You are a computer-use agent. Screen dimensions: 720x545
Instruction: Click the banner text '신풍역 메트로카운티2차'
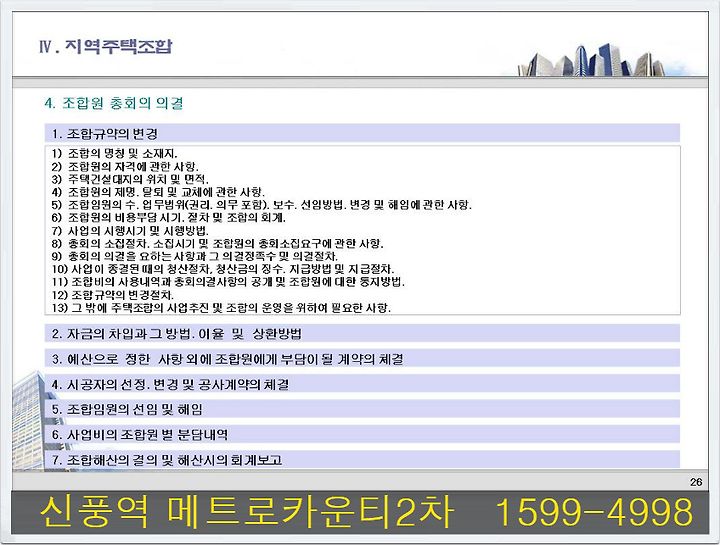[x=247, y=512]
